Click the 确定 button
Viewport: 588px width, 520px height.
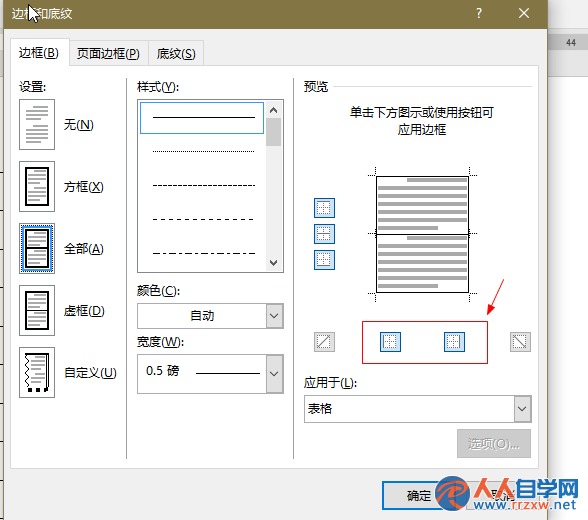[418, 496]
